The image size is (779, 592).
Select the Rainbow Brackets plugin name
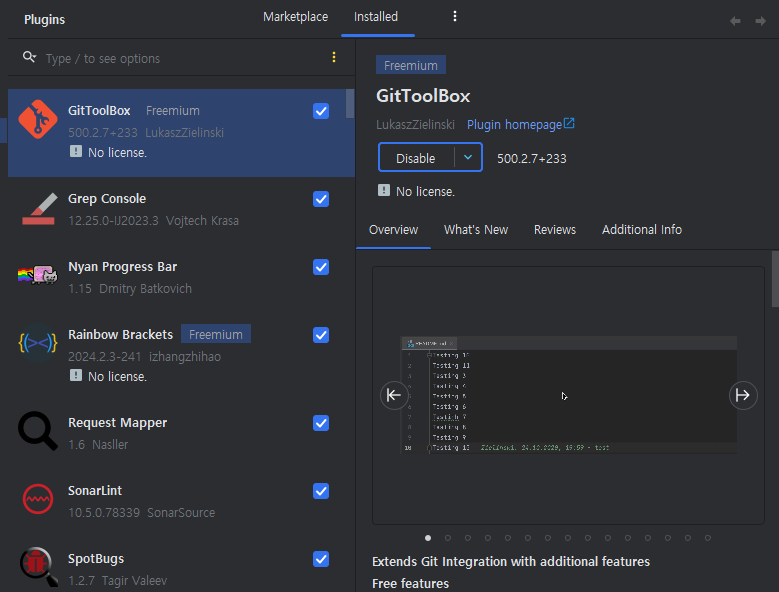click(120, 335)
